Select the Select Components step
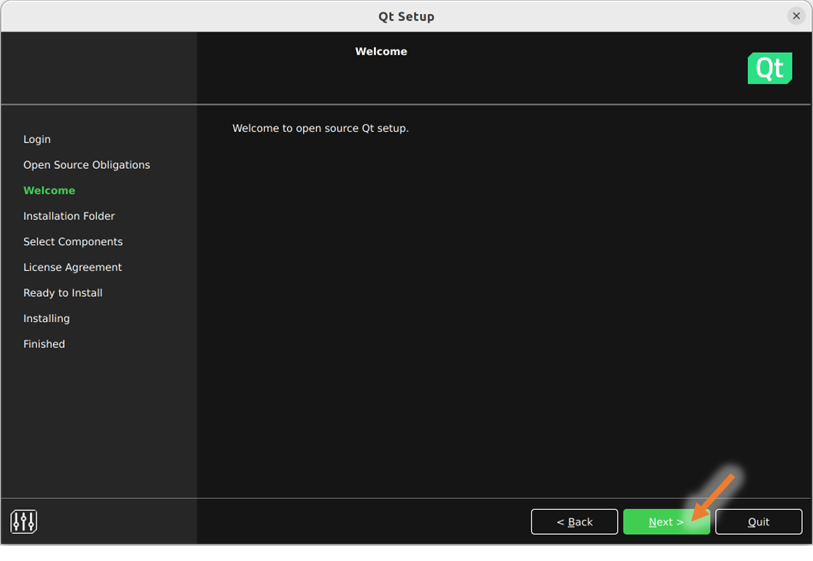Image resolution: width=813 pixels, height=561 pixels. tap(73, 242)
